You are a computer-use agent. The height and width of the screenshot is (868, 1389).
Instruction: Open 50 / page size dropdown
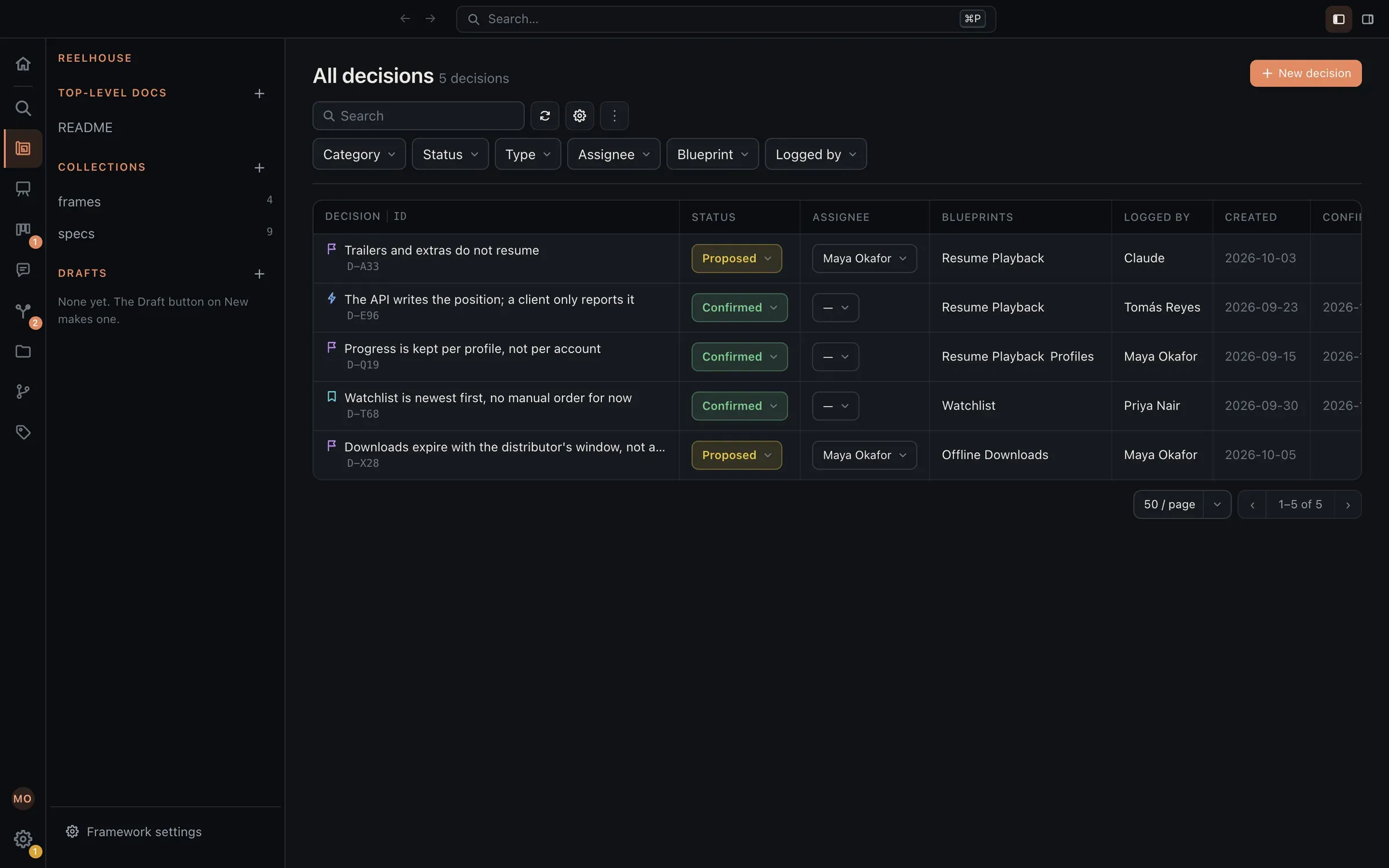tap(1182, 505)
